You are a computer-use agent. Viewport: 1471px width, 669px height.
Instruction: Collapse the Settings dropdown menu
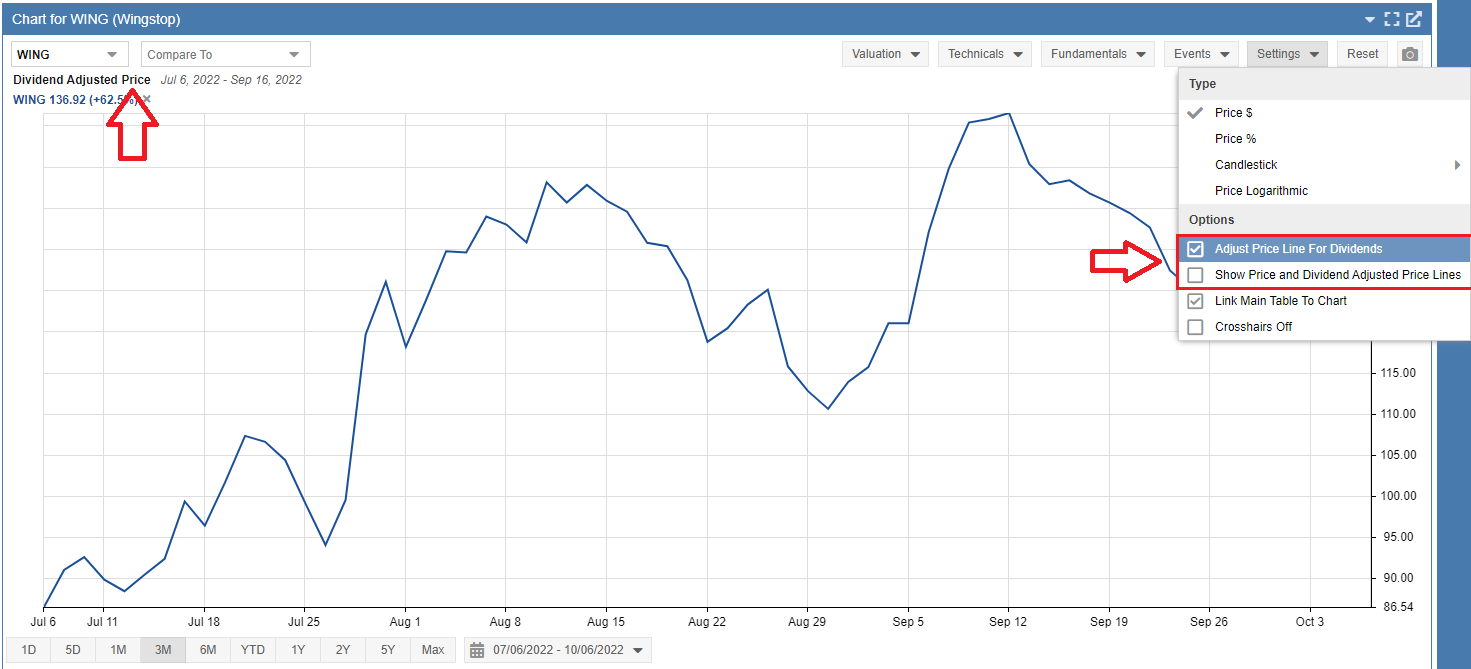1287,54
